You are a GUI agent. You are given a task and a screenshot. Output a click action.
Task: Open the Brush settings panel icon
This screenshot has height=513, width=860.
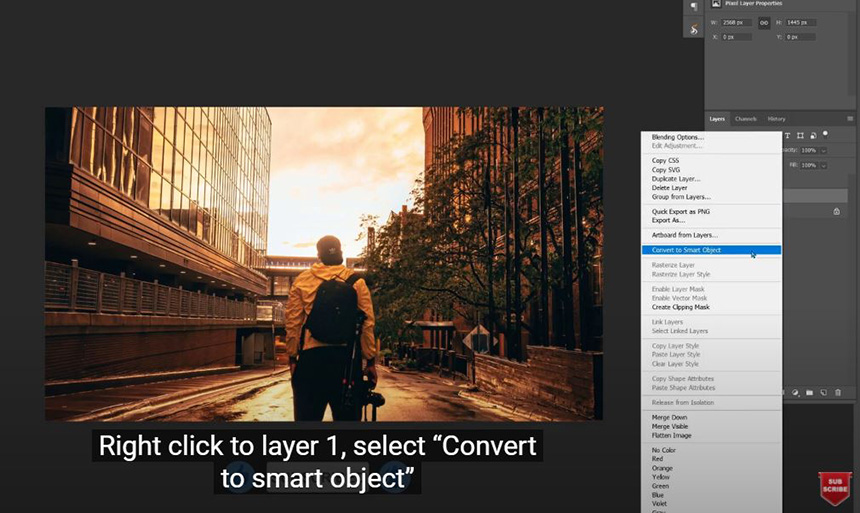[694, 30]
